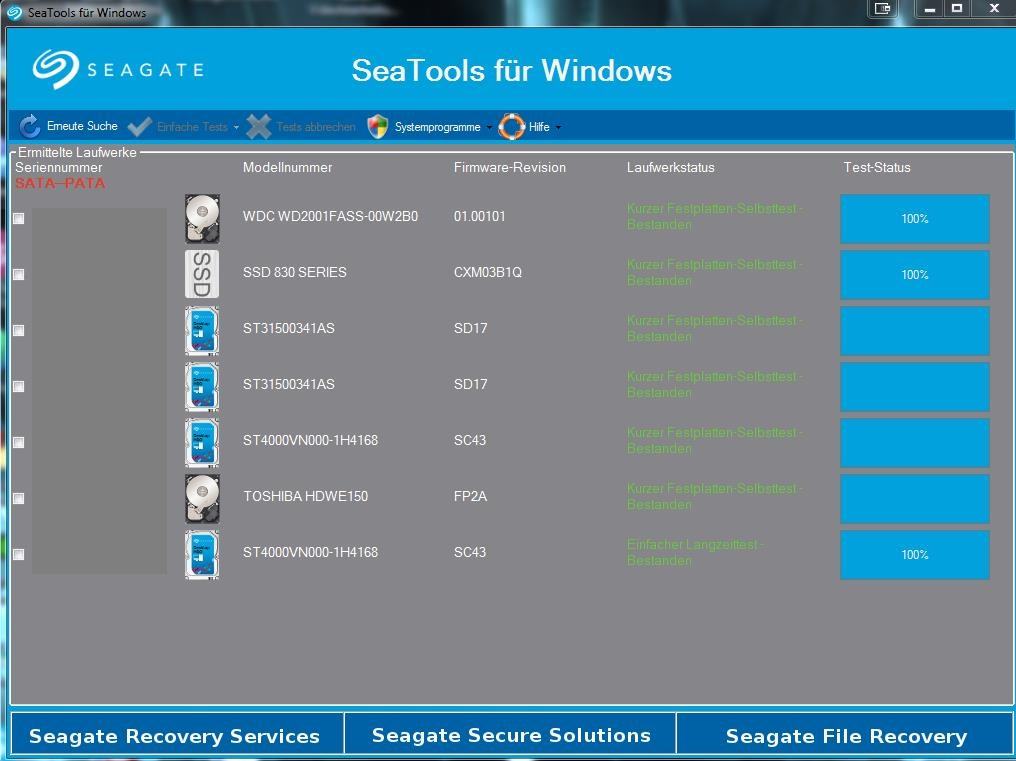The image size is (1016, 761).
Task: Click the first ST31500341AS drive icon
Action: coord(202,331)
